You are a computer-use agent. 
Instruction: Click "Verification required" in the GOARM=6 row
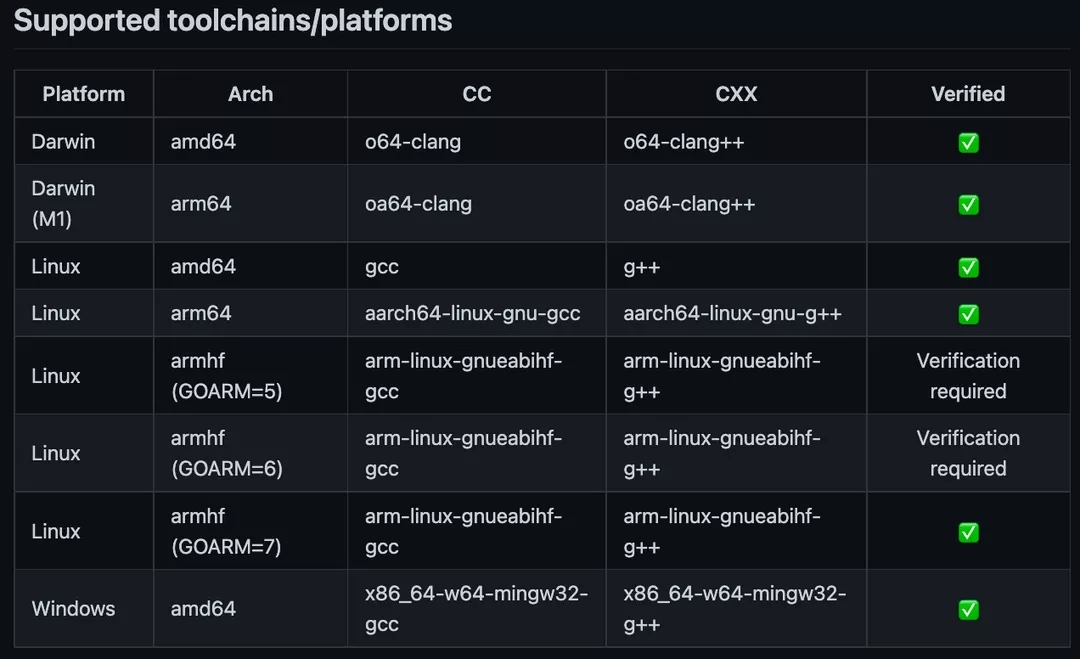point(968,453)
